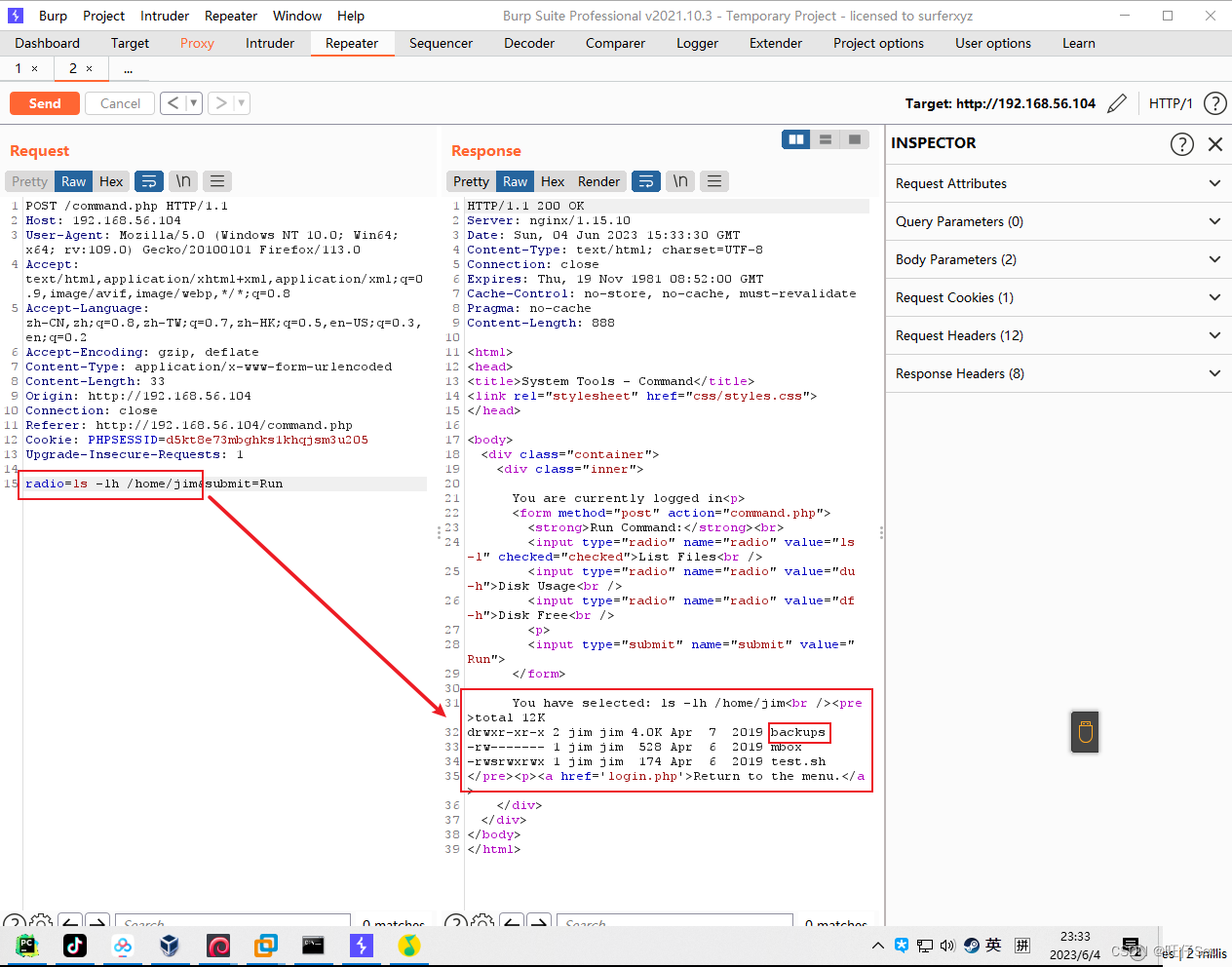Switch Request view to Hex
The height and width of the screenshot is (967, 1232).
(111, 181)
